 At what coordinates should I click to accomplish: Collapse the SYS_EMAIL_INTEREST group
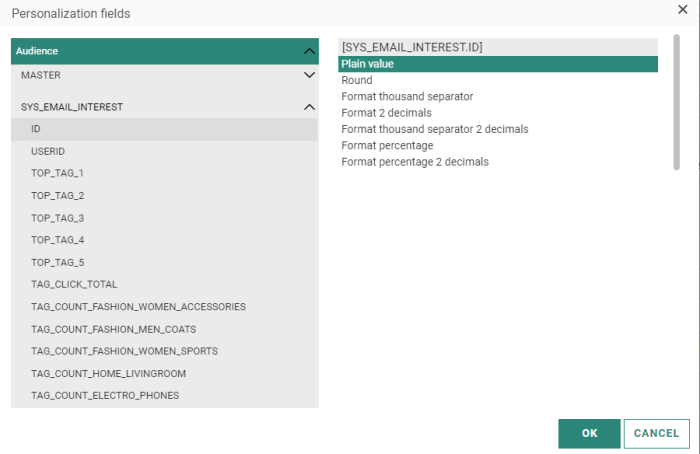click(x=309, y=106)
